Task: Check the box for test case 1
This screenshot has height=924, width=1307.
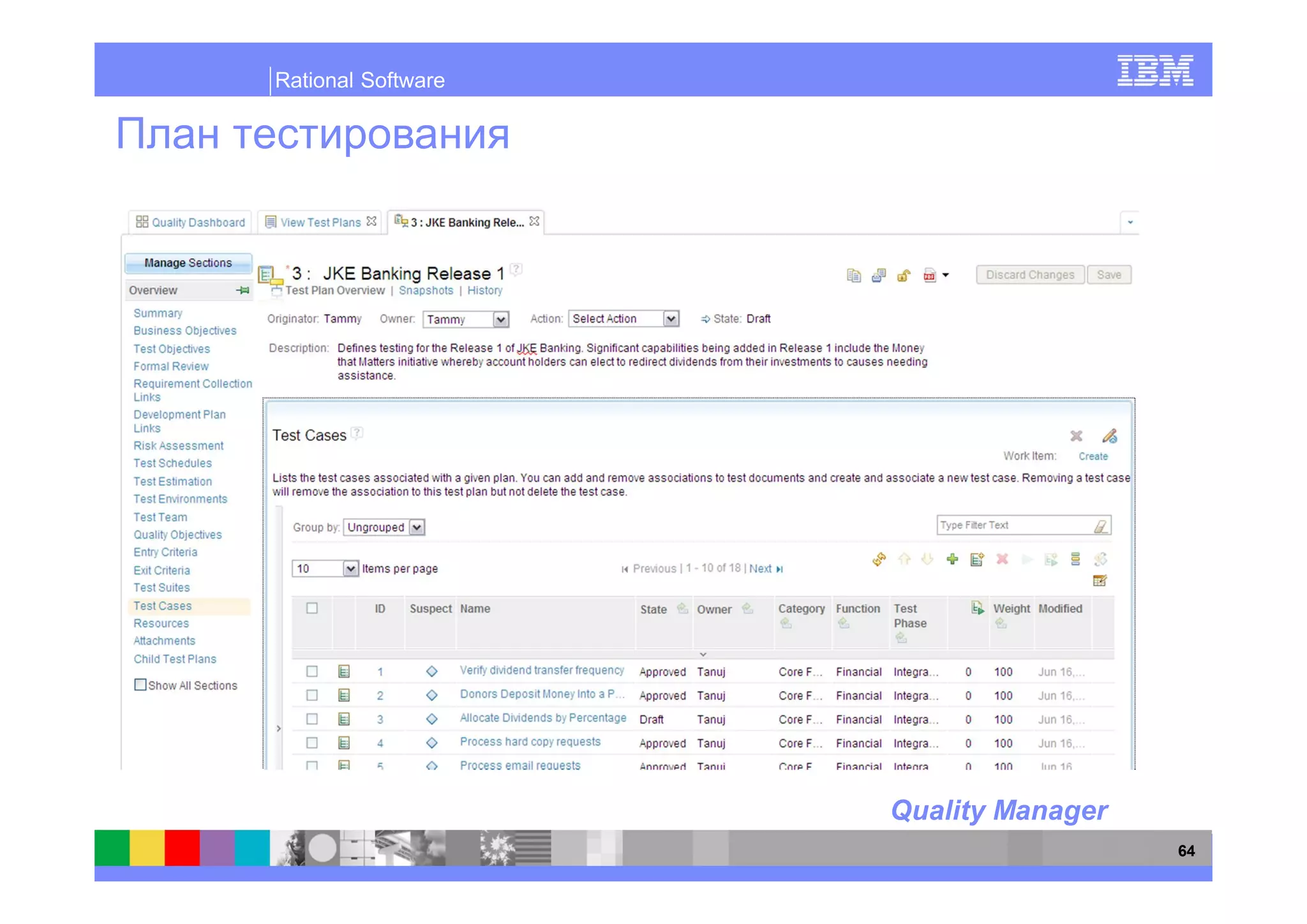Action: pos(312,671)
